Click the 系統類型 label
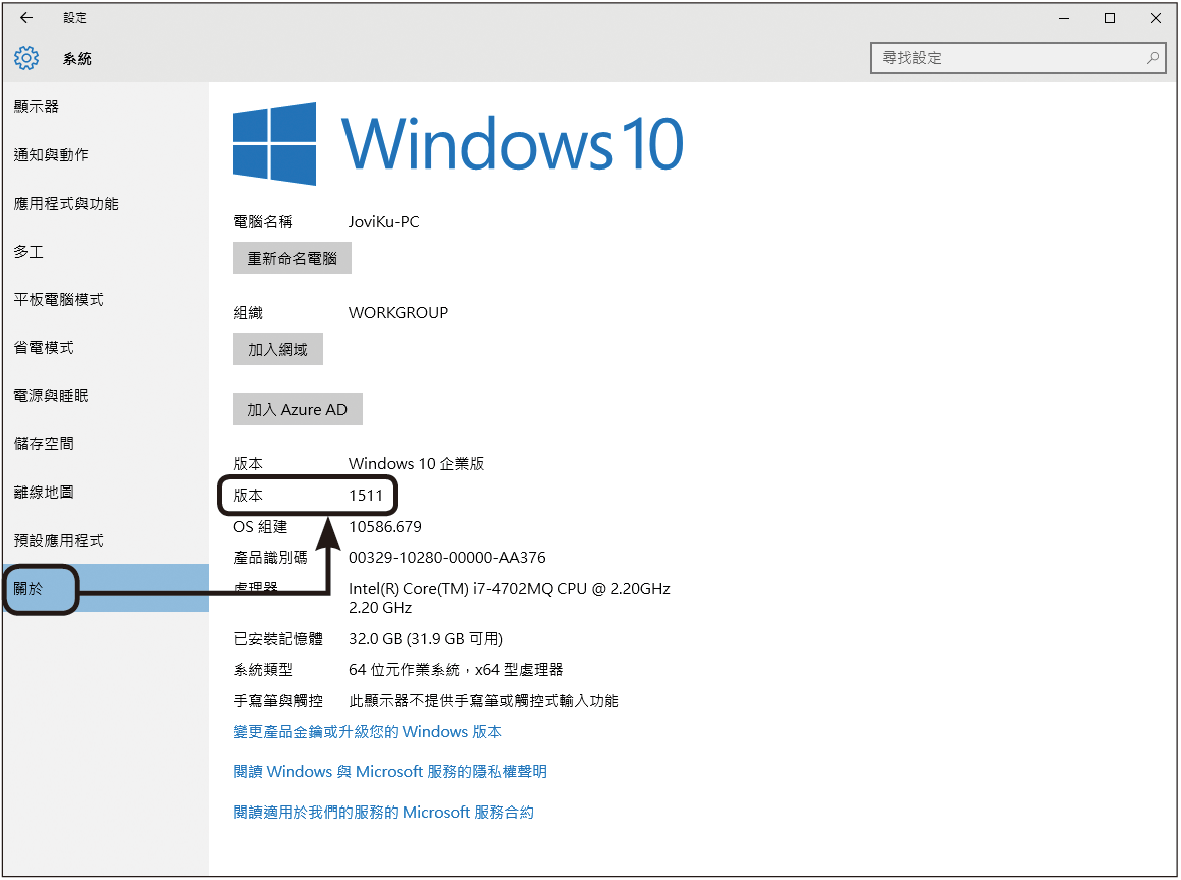This screenshot has width=1181, height=880. [263, 670]
